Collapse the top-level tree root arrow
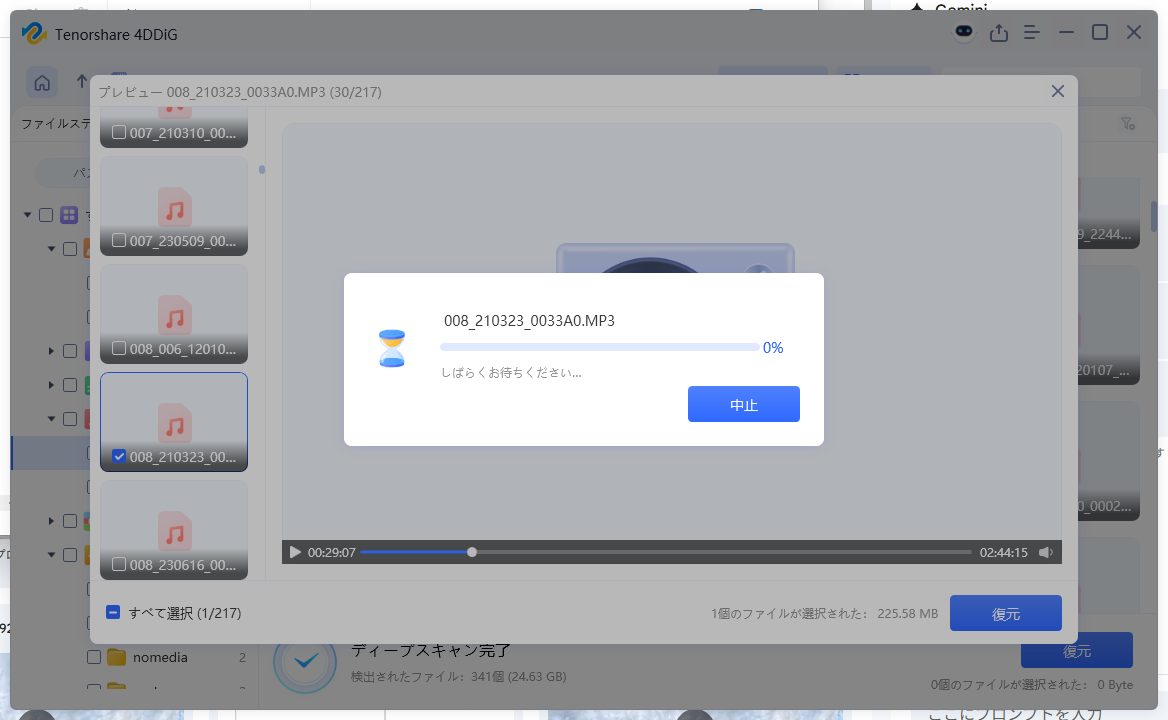 tap(28, 215)
